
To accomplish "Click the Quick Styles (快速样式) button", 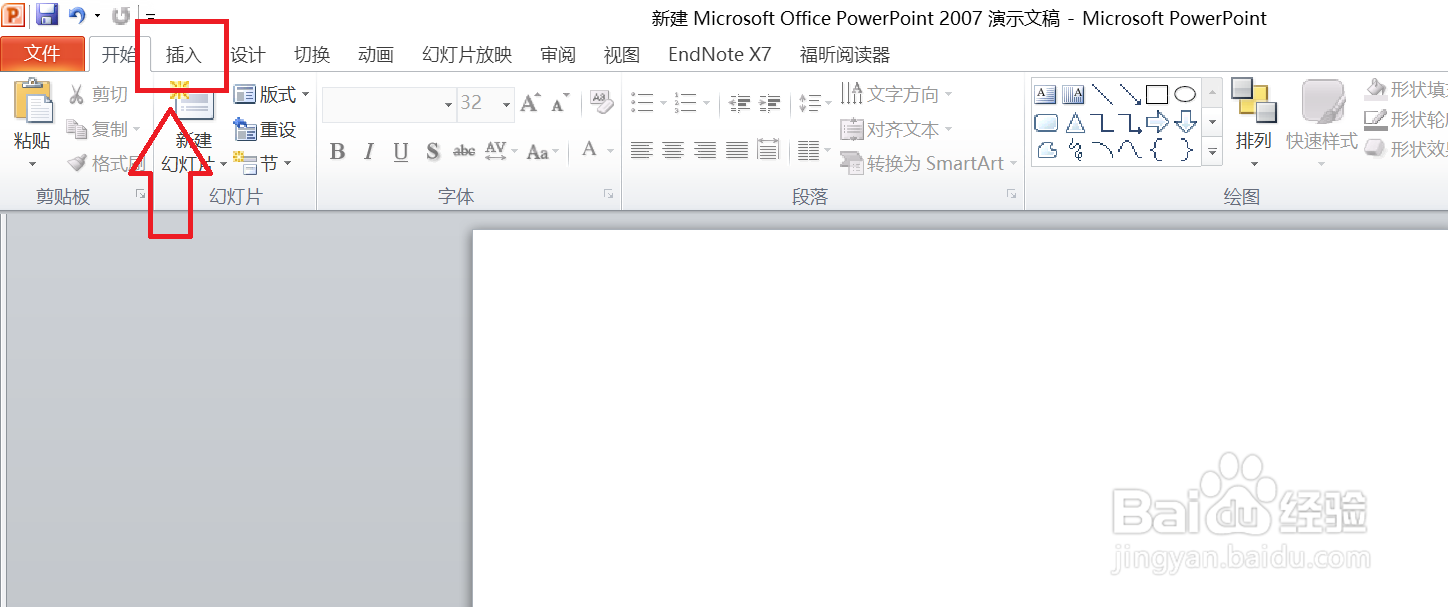I will pos(1322,123).
